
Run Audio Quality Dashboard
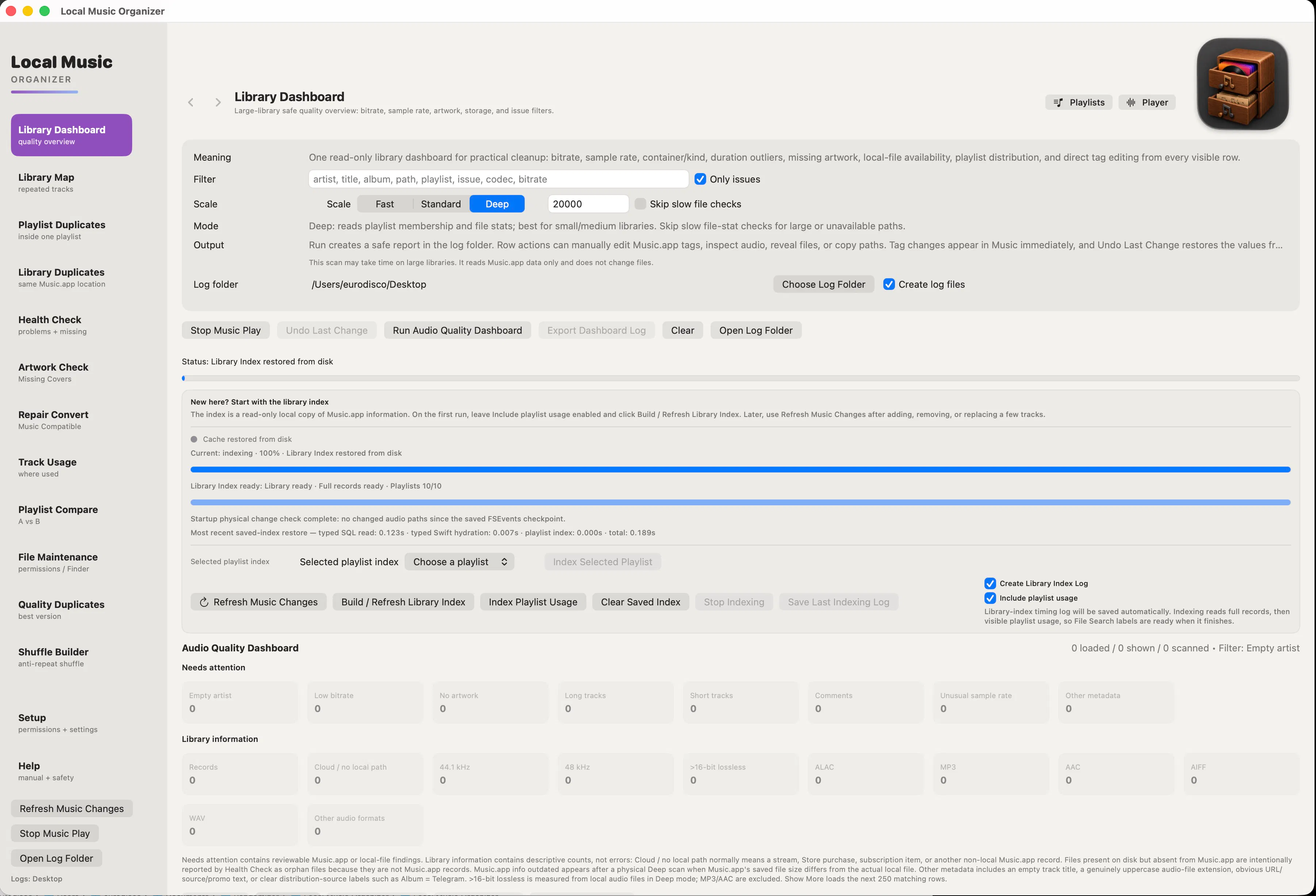coord(458,330)
